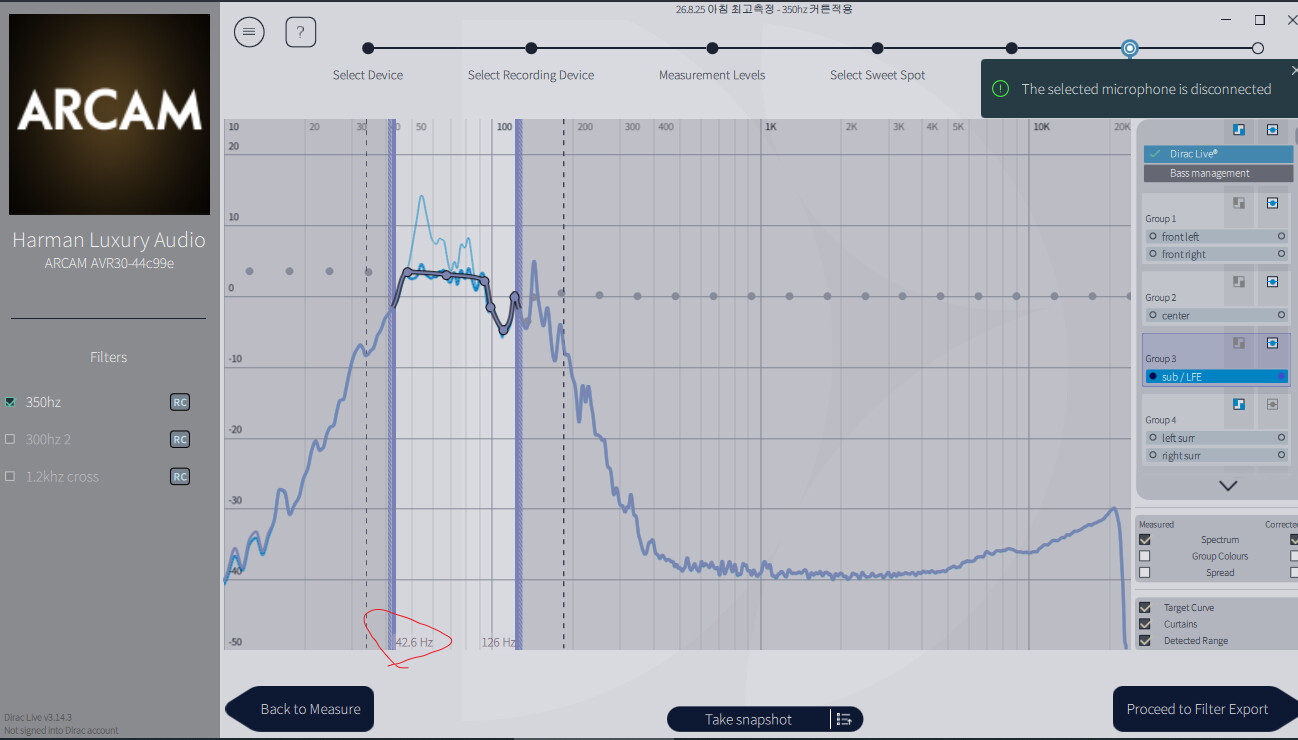Expand the speaker groups list chevron

click(1228, 486)
